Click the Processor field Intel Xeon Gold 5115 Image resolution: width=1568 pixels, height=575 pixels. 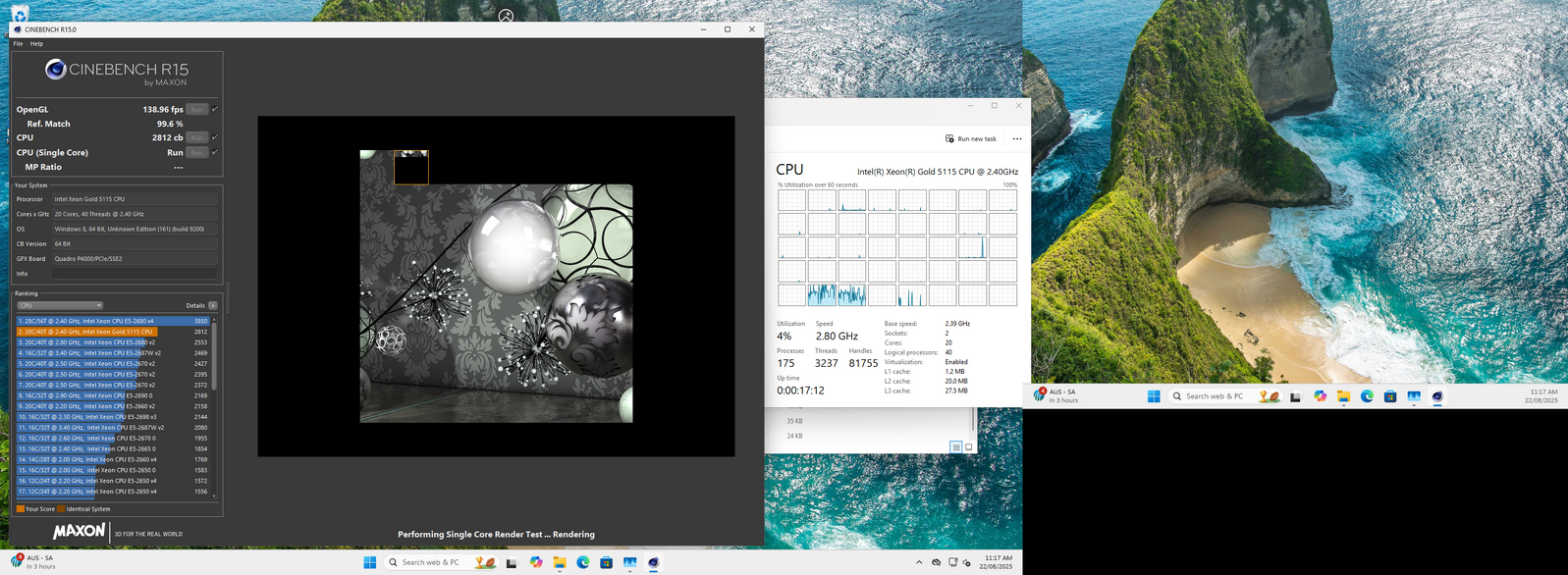[x=135, y=199]
